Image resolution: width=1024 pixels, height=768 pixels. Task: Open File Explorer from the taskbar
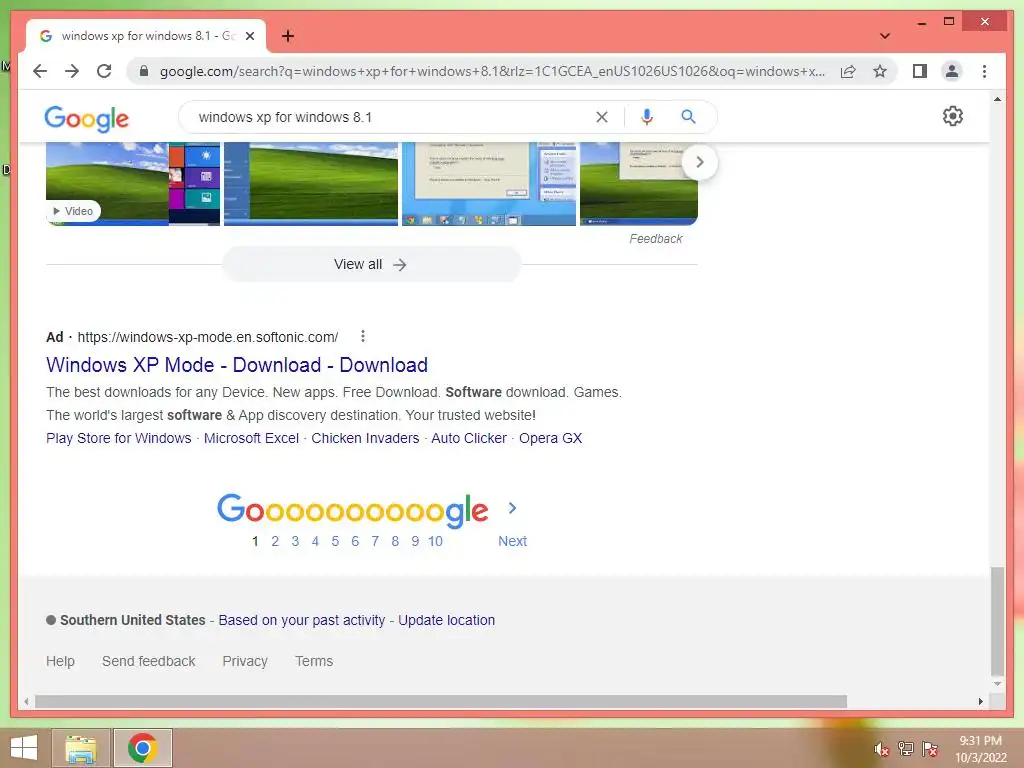[80, 748]
